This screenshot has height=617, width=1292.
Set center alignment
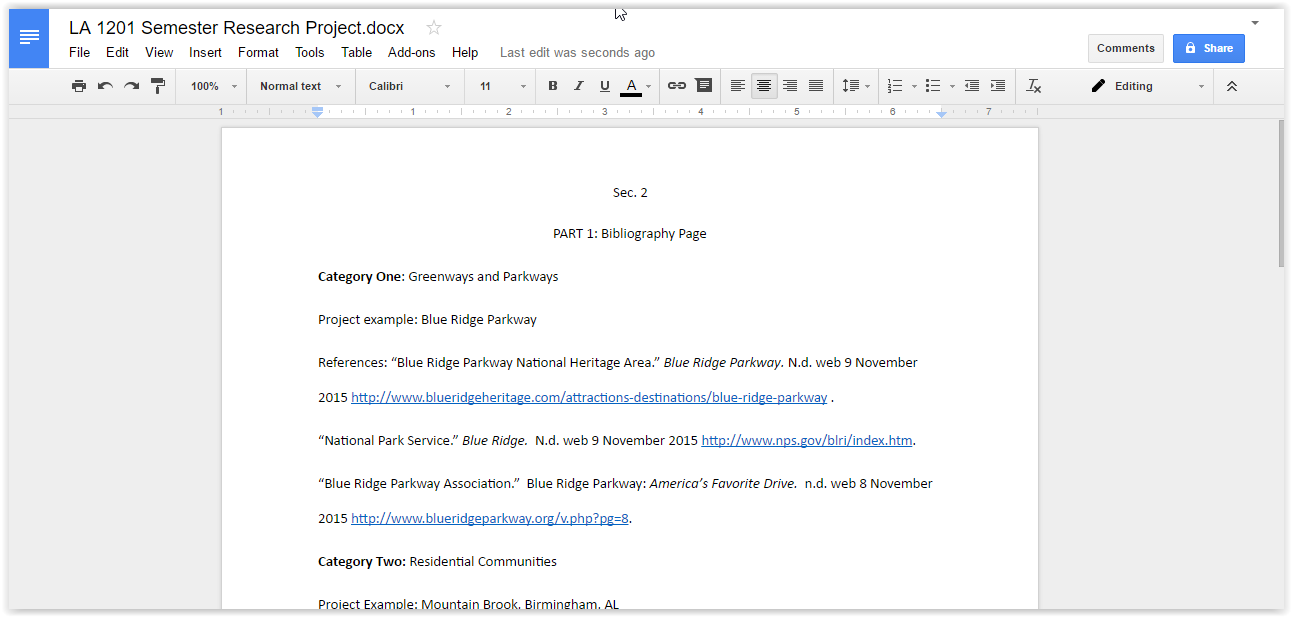coord(764,86)
